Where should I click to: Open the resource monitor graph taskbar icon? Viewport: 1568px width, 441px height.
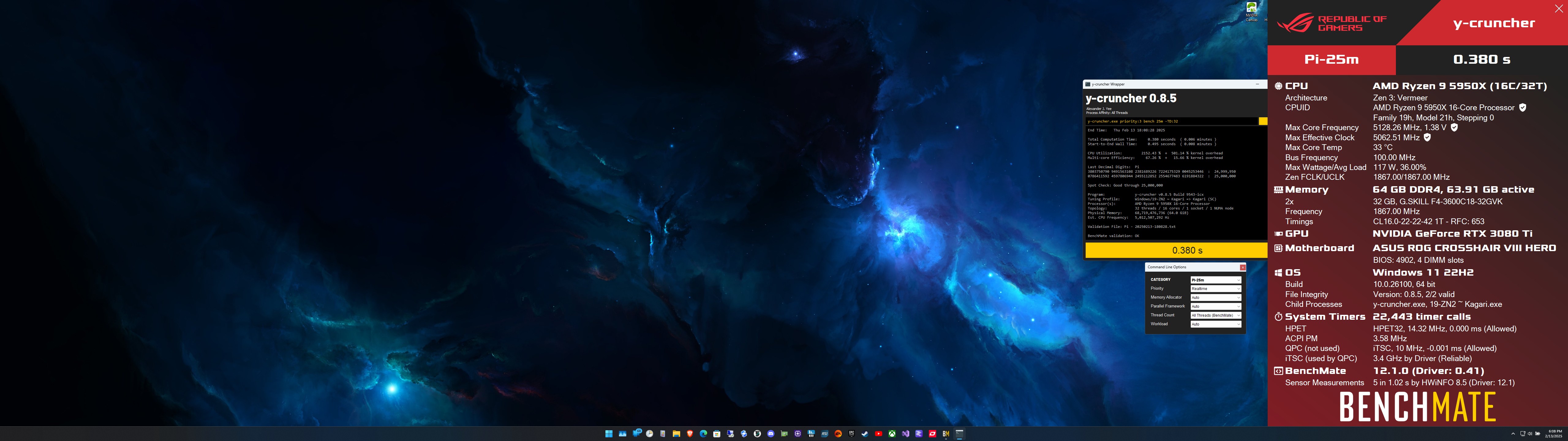pyautogui.click(x=623, y=434)
